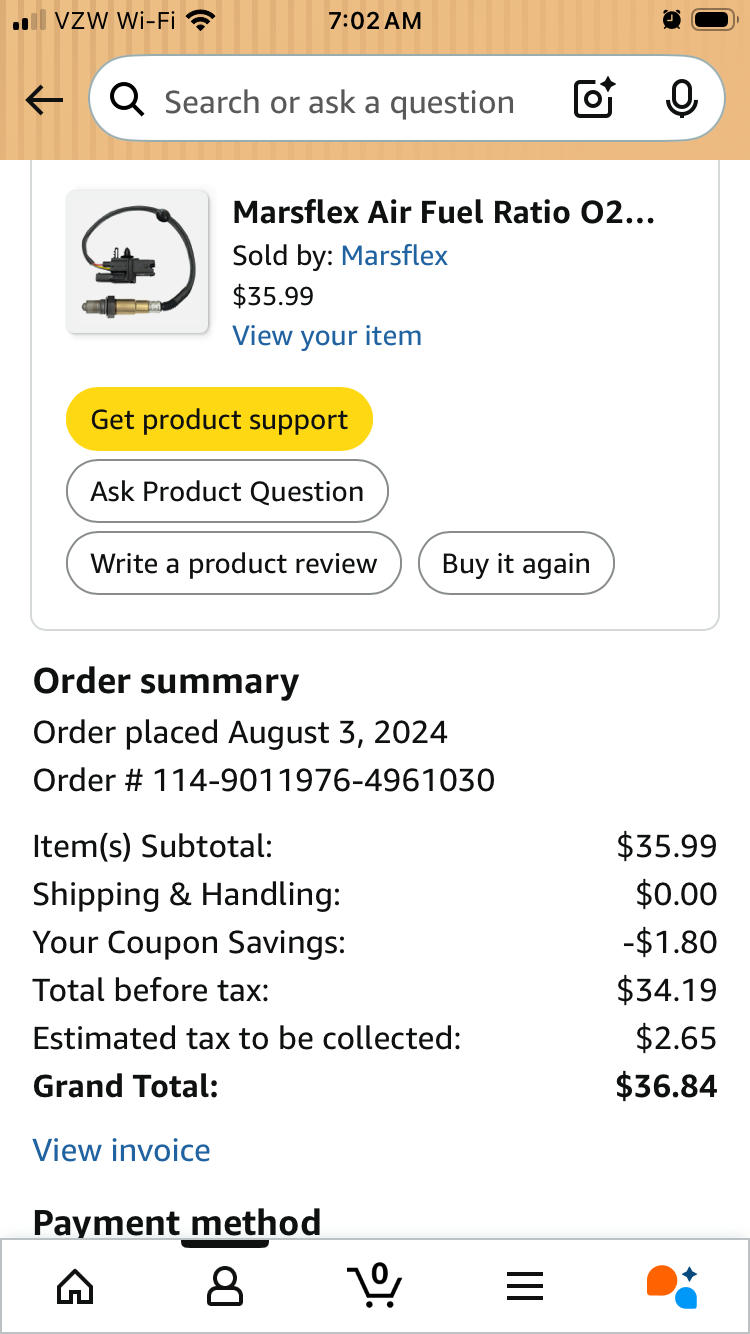750x1334 pixels.
Task: Open the Marsflex oxygen sensor thumbnail
Action: (138, 262)
